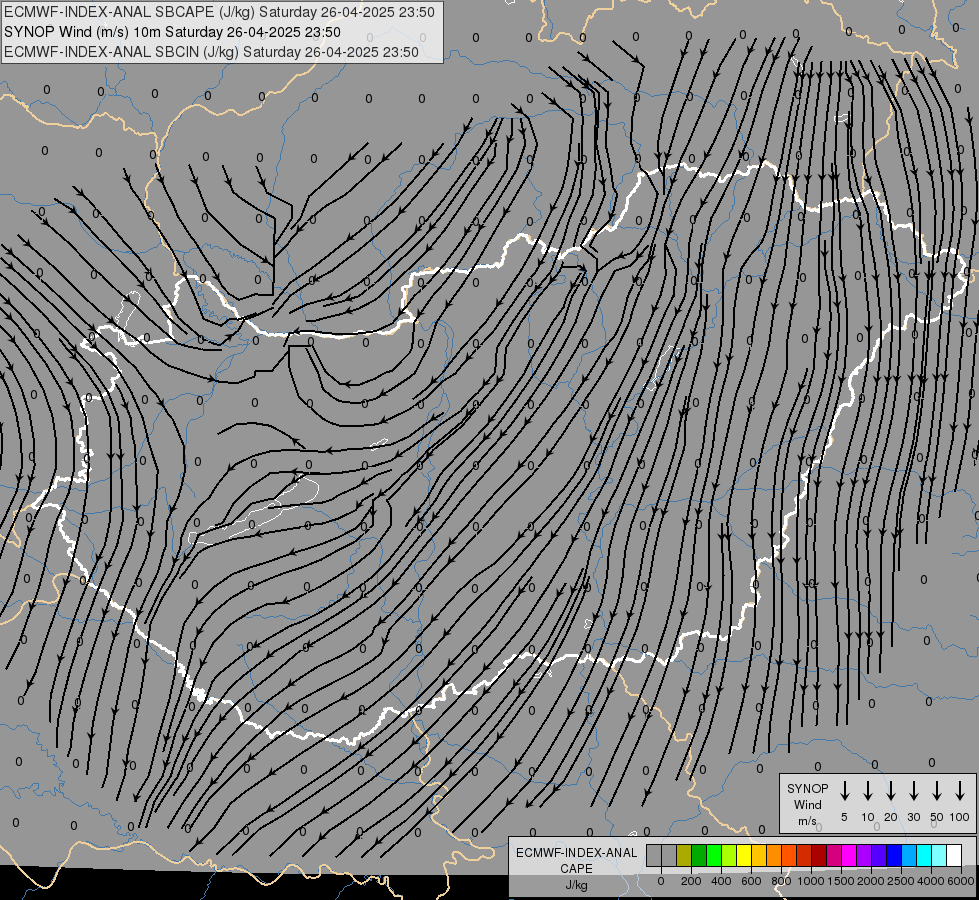Pick the yellow CAPE swatch before 600

(x=744, y=855)
